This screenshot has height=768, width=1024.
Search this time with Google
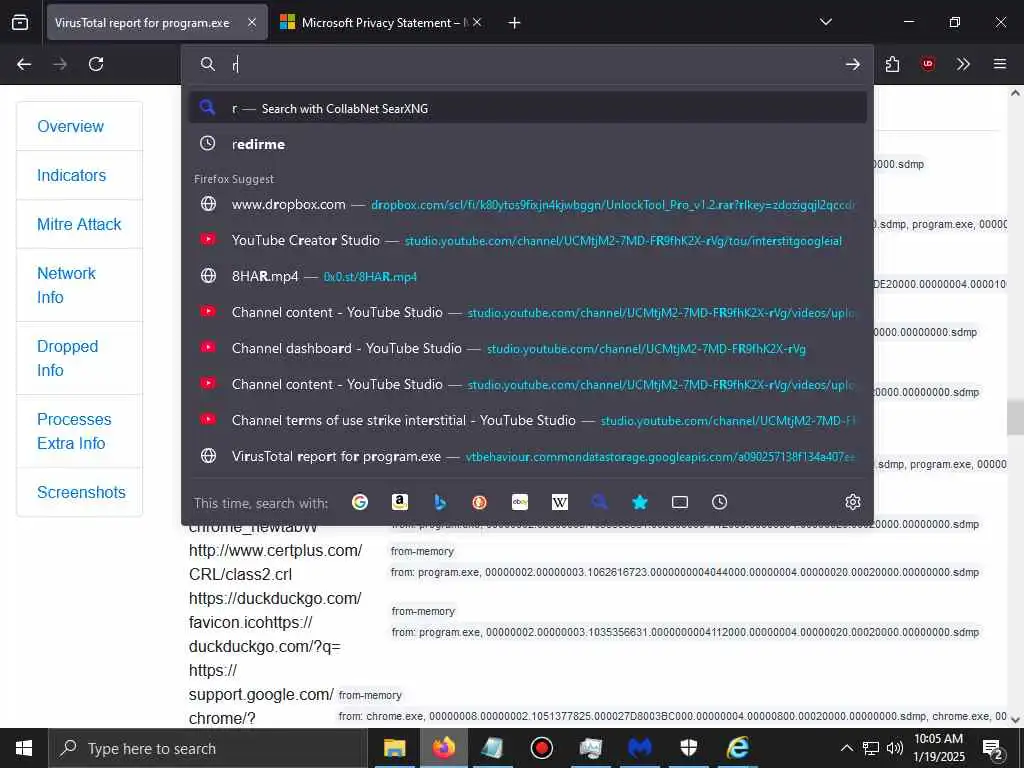[360, 502]
